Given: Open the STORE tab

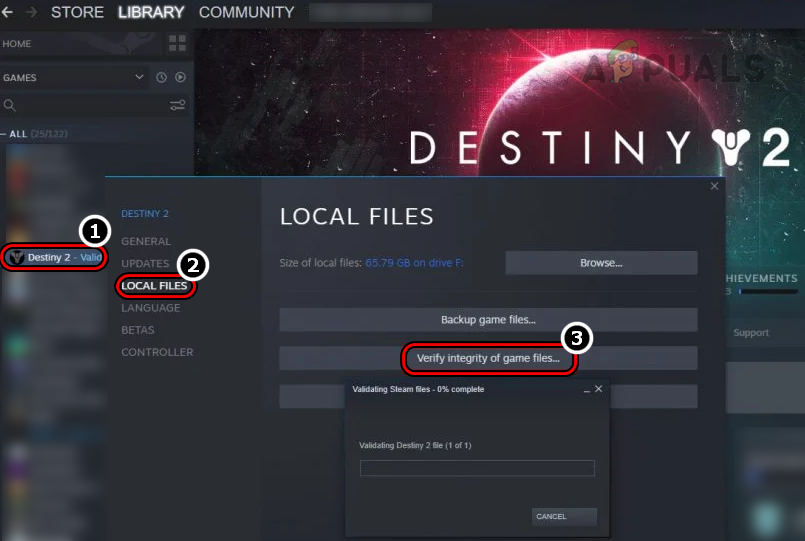Looking at the screenshot, I should pyautogui.click(x=78, y=12).
